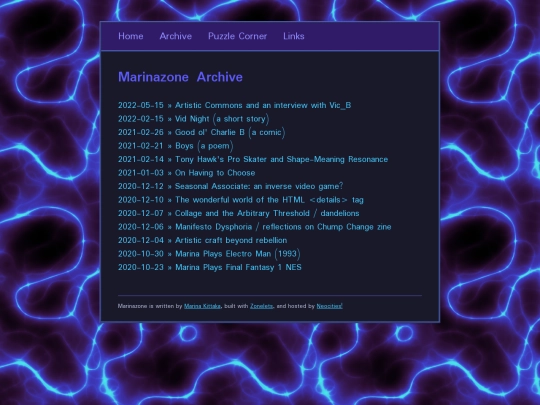Screen dimensions: 540x405
Task: Open the Collage and the Arbitrary Threshold post
Action: 267,213
